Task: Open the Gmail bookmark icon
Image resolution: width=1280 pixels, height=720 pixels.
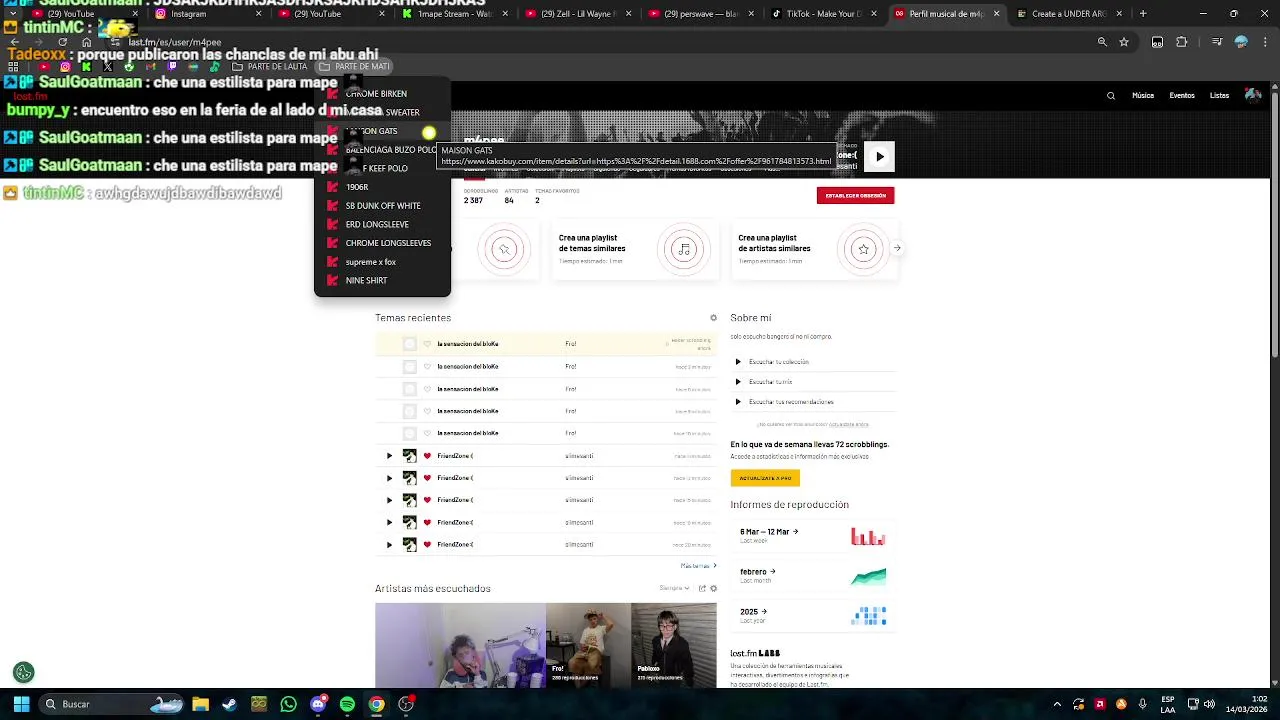Action: point(150,67)
